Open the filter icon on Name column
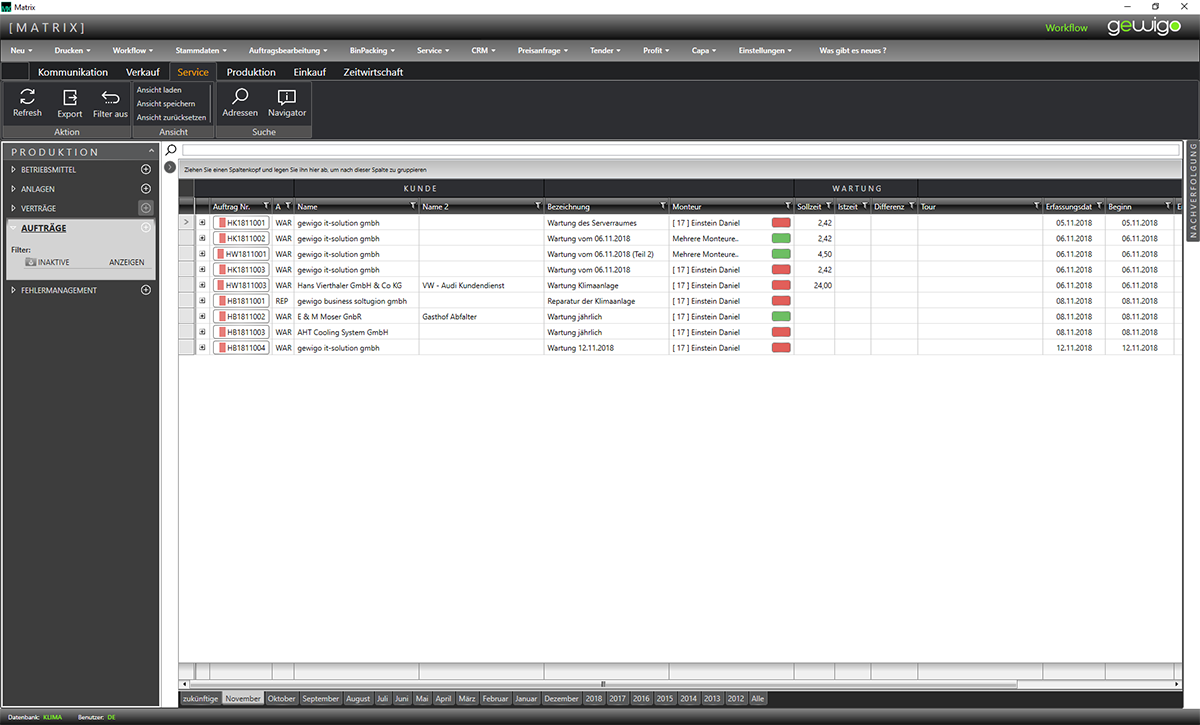The width and height of the screenshot is (1200, 725). [413, 206]
